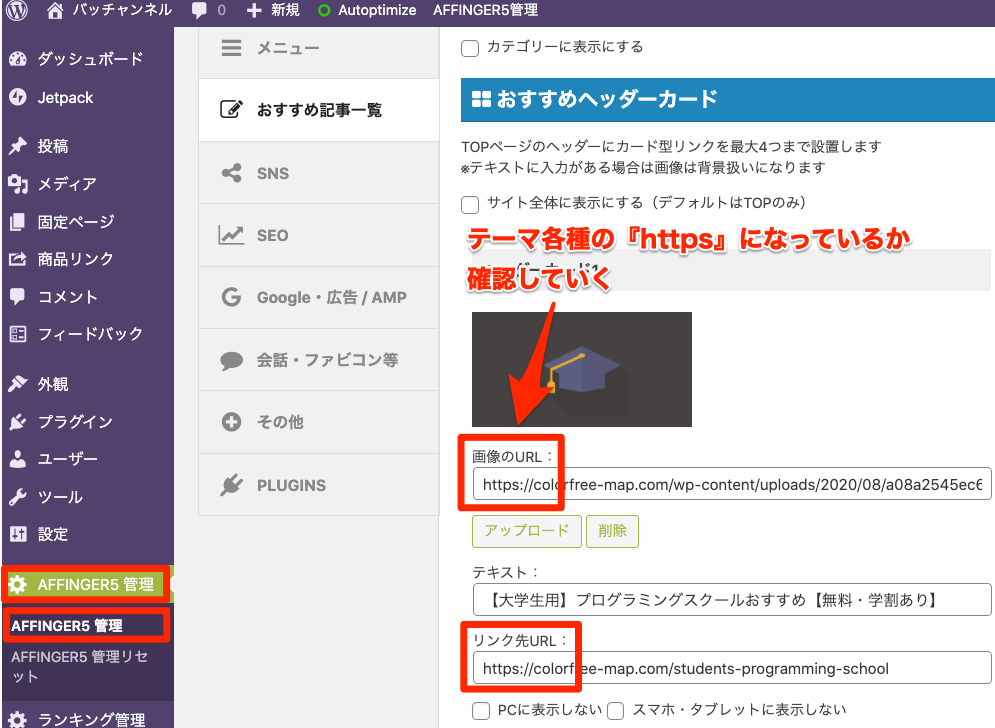Open the ダッシュボード menu item

tap(88, 59)
